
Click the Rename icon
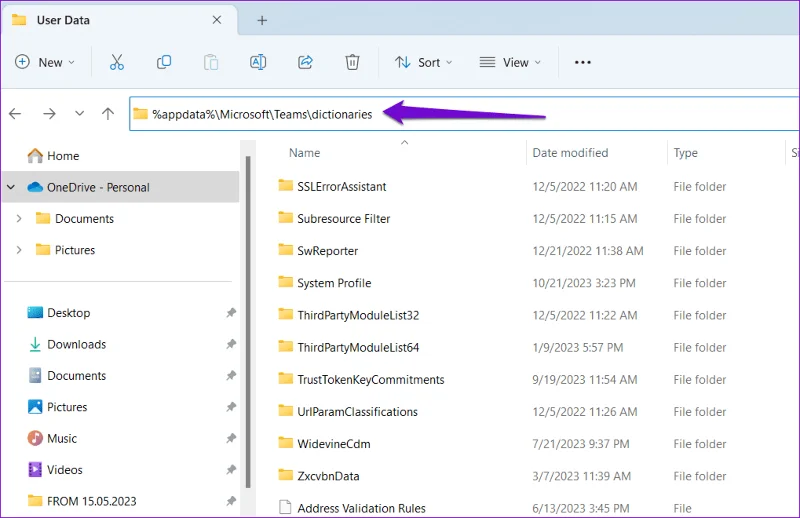pos(258,62)
